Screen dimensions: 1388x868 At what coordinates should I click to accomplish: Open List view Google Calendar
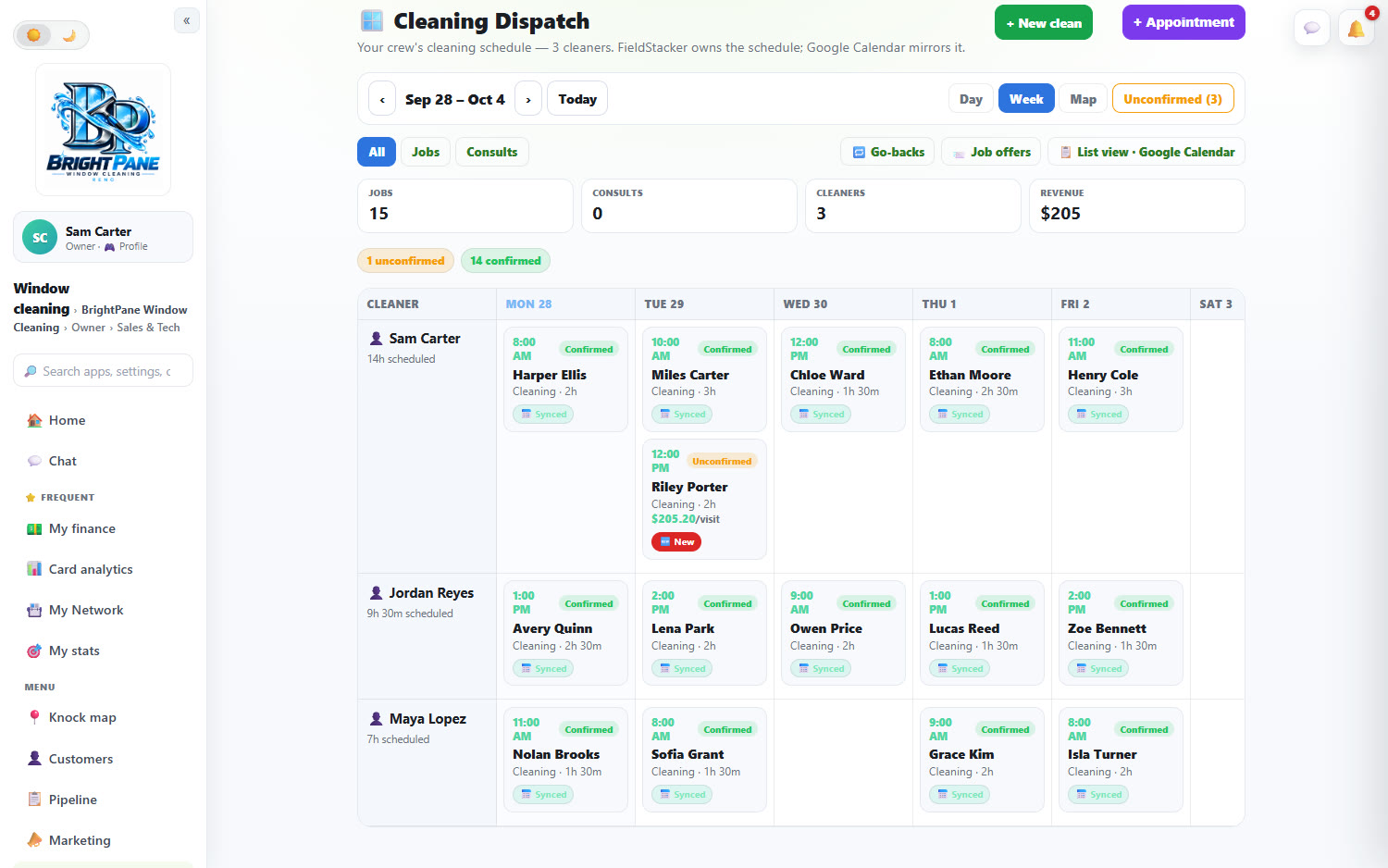[1146, 152]
